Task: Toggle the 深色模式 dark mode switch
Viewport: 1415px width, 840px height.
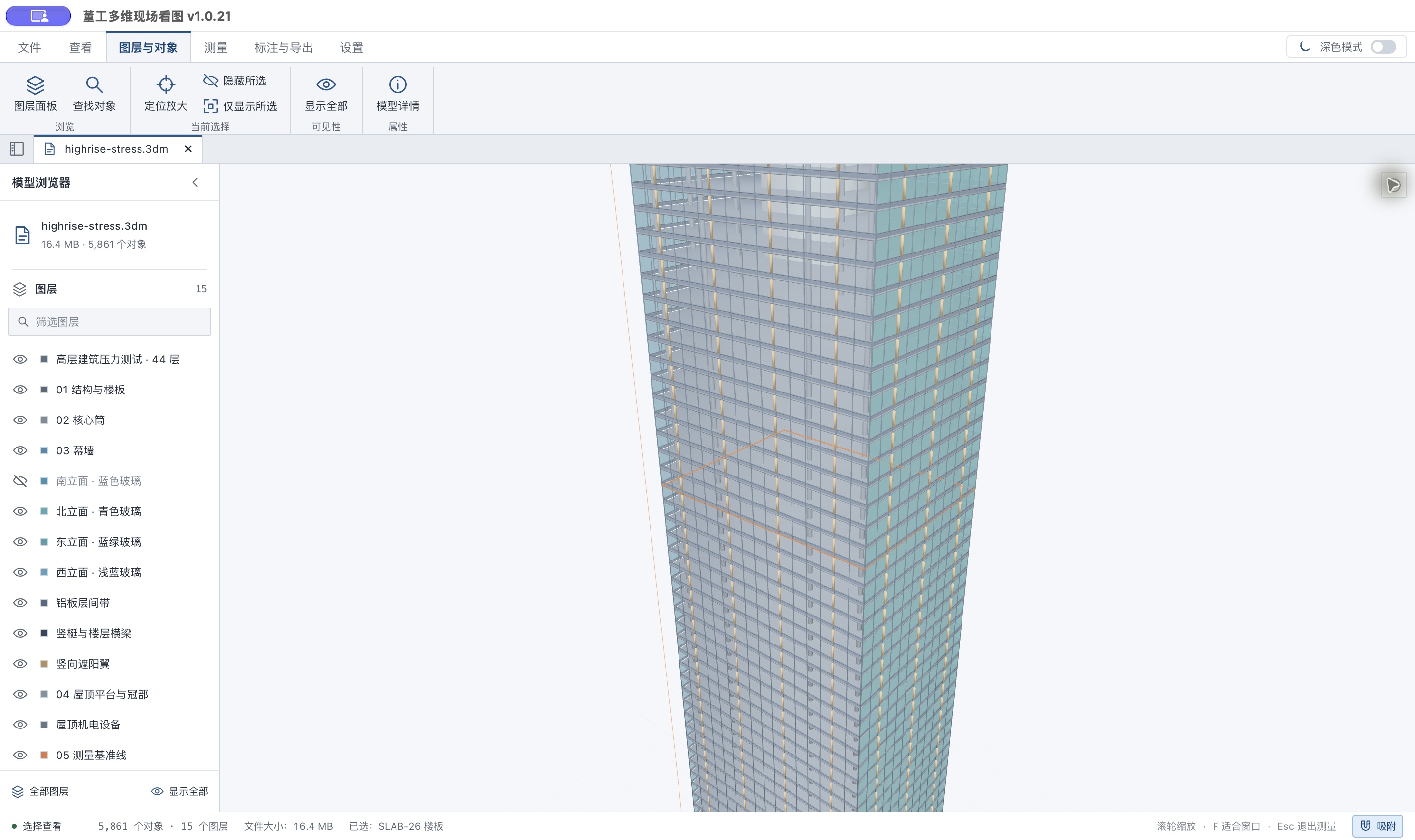Action: click(1383, 47)
